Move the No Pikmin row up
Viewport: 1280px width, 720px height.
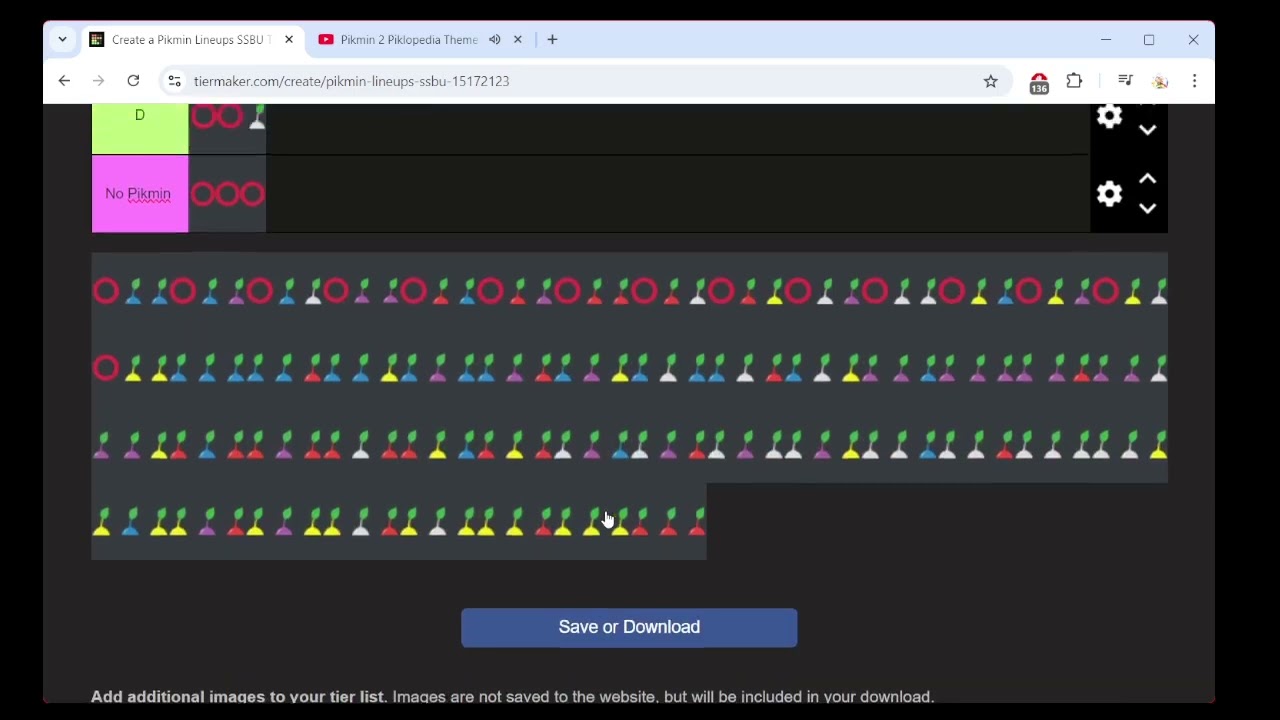tap(1148, 179)
